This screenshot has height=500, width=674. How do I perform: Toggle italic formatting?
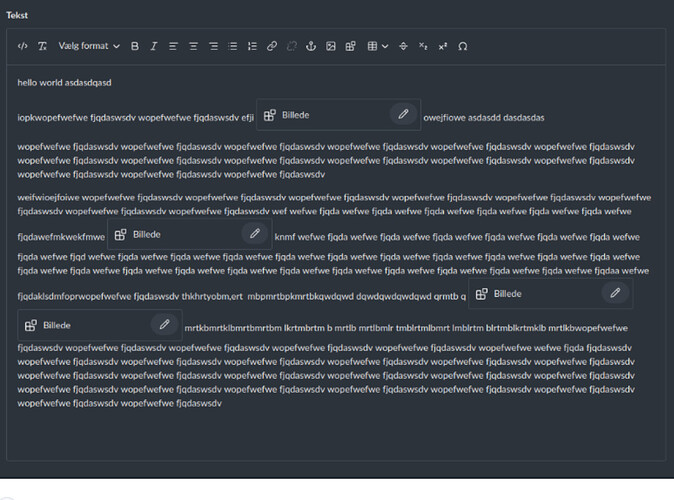(x=153, y=46)
